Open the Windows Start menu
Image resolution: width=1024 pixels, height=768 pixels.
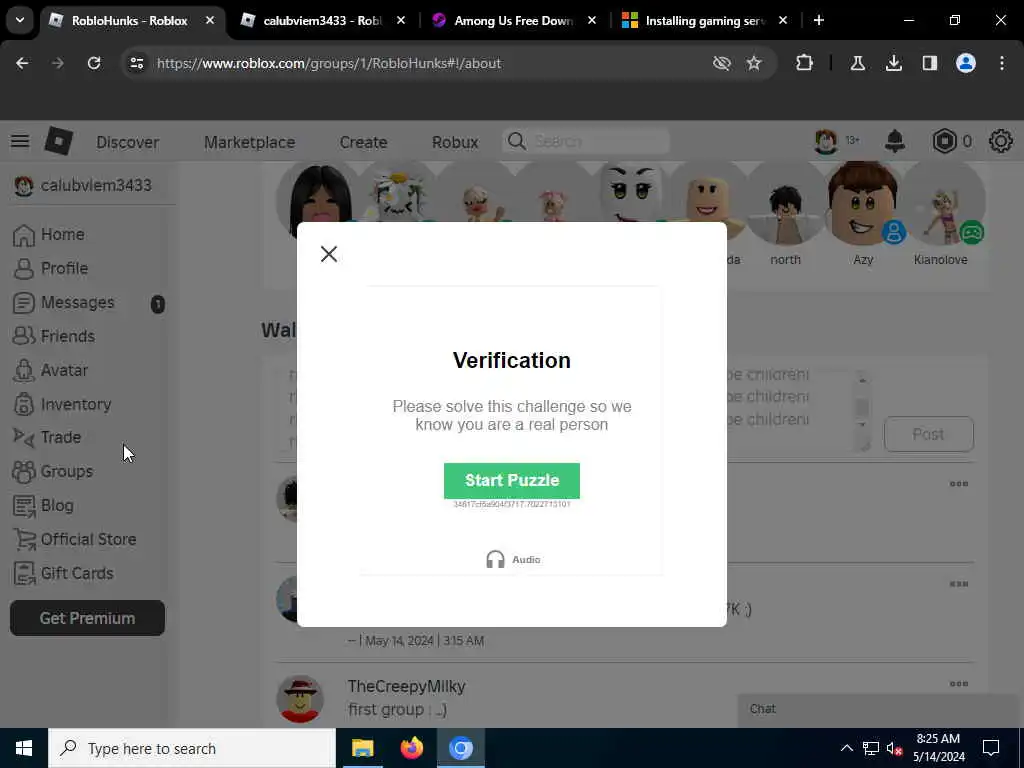tap(24, 748)
